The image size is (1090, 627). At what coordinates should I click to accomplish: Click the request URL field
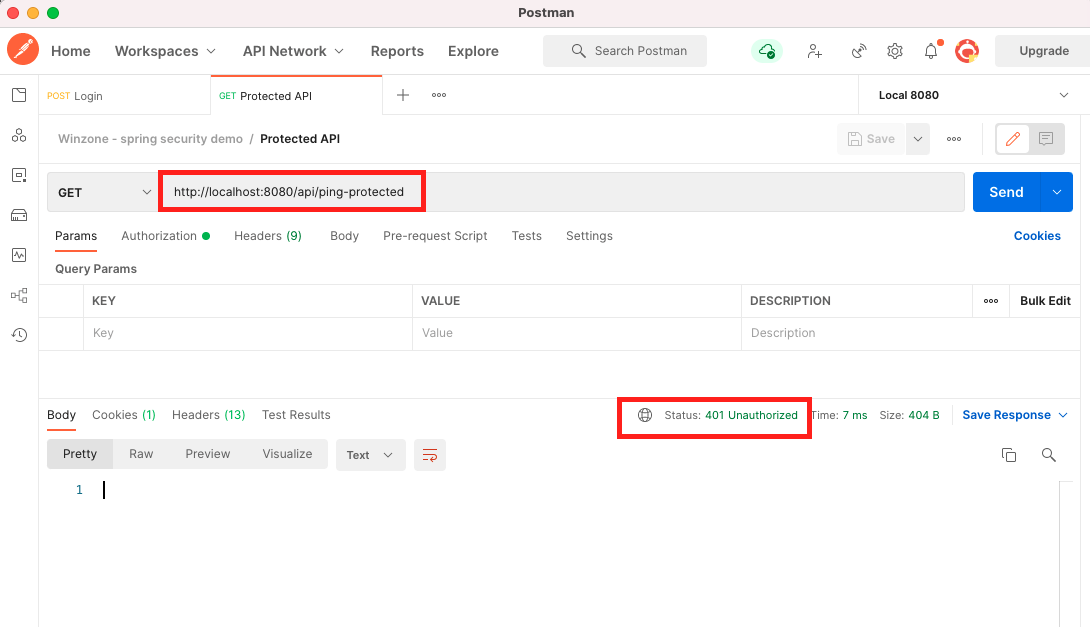tap(562, 192)
